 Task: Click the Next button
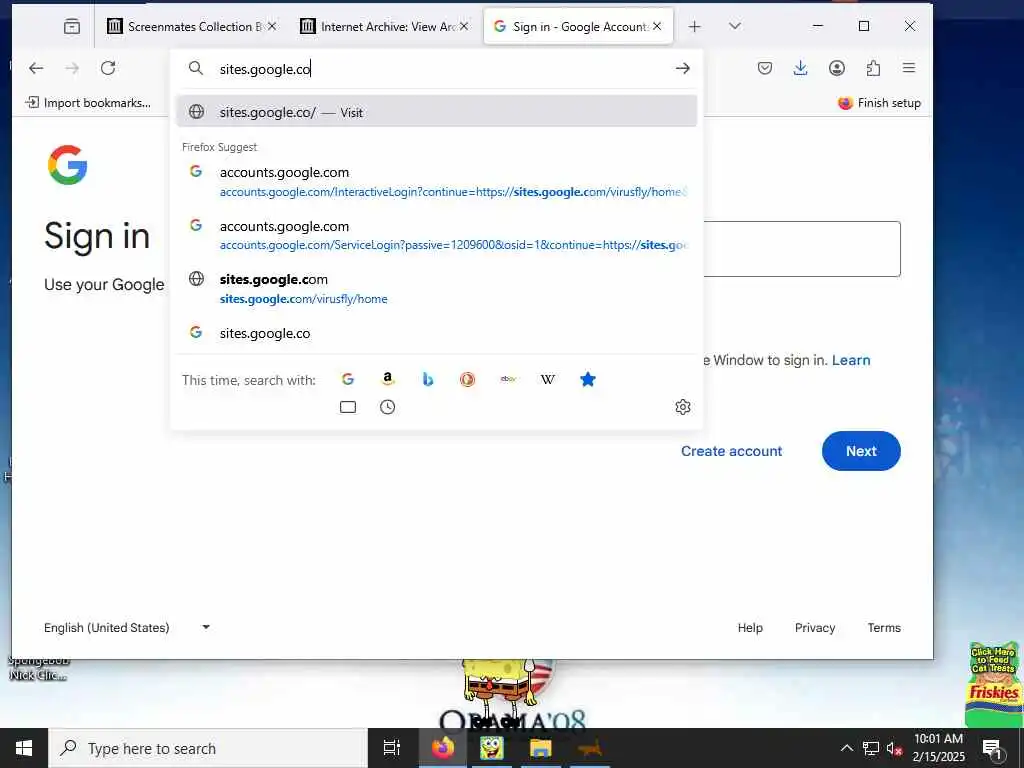[x=861, y=451]
